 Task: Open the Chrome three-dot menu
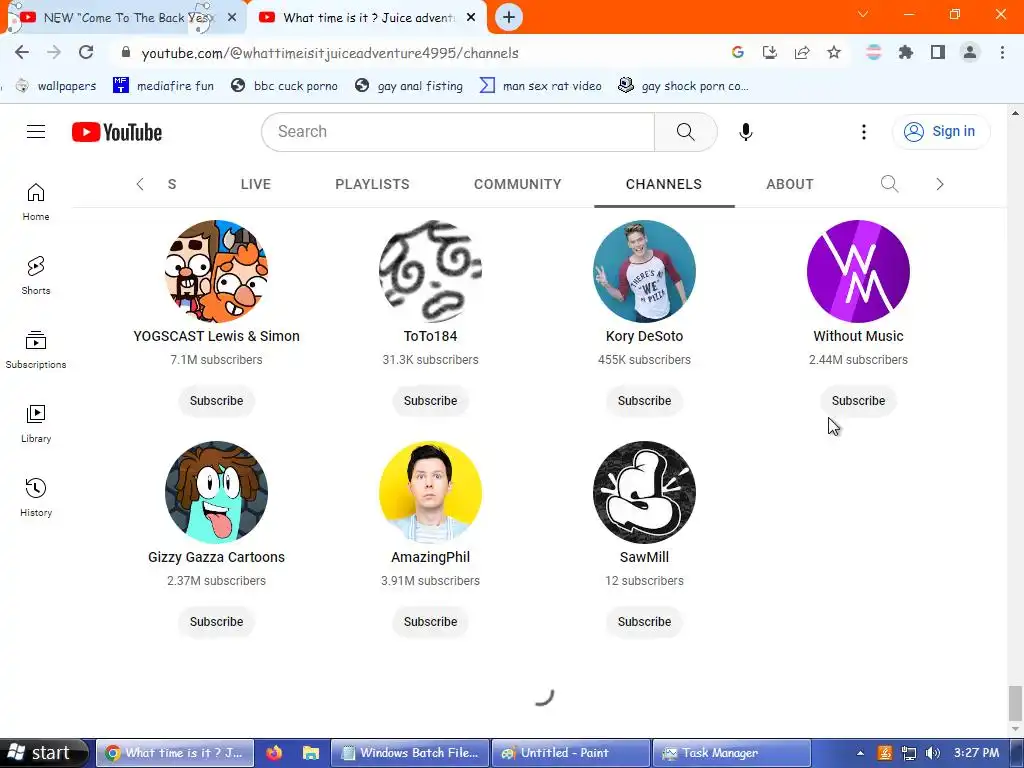click(x=1002, y=52)
